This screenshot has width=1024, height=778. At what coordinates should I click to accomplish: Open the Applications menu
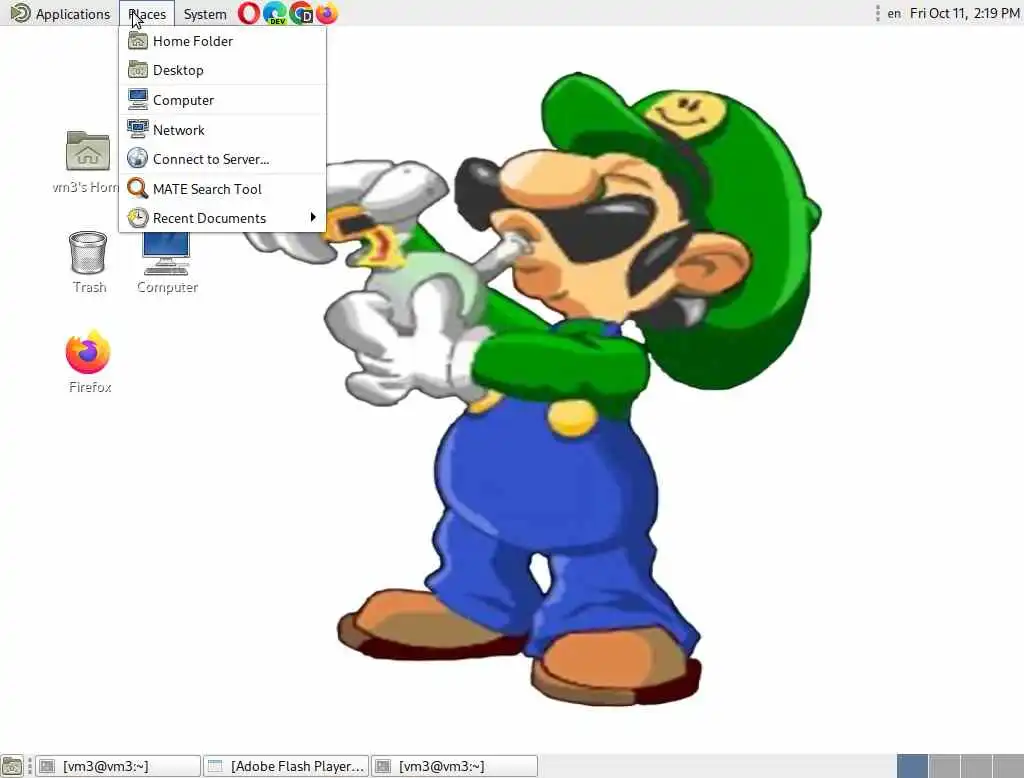pyautogui.click(x=61, y=14)
